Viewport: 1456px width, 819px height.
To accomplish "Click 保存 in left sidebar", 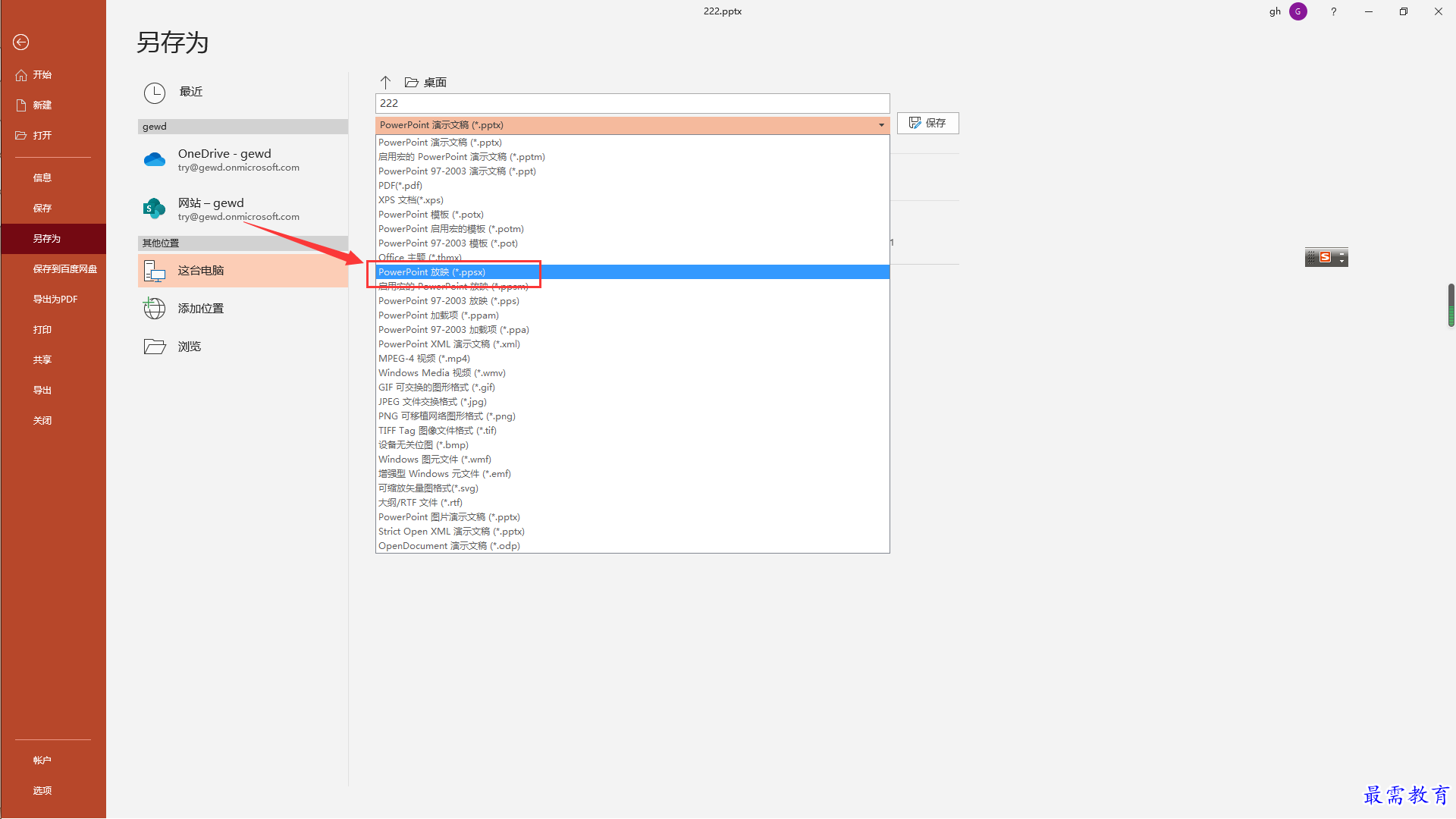I will (x=53, y=209).
